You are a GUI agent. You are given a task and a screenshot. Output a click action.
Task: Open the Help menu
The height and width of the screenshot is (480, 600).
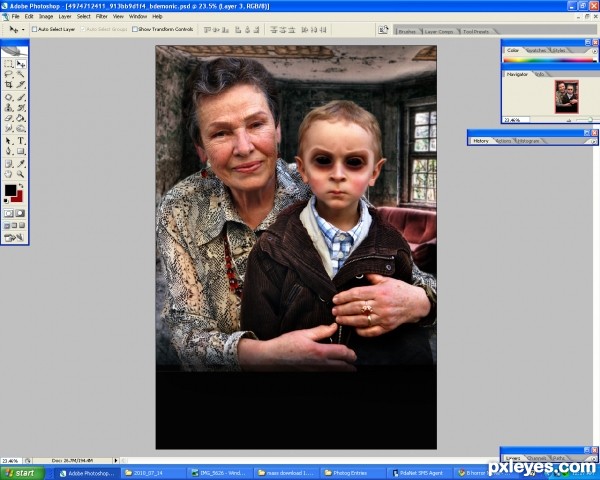(157, 16)
